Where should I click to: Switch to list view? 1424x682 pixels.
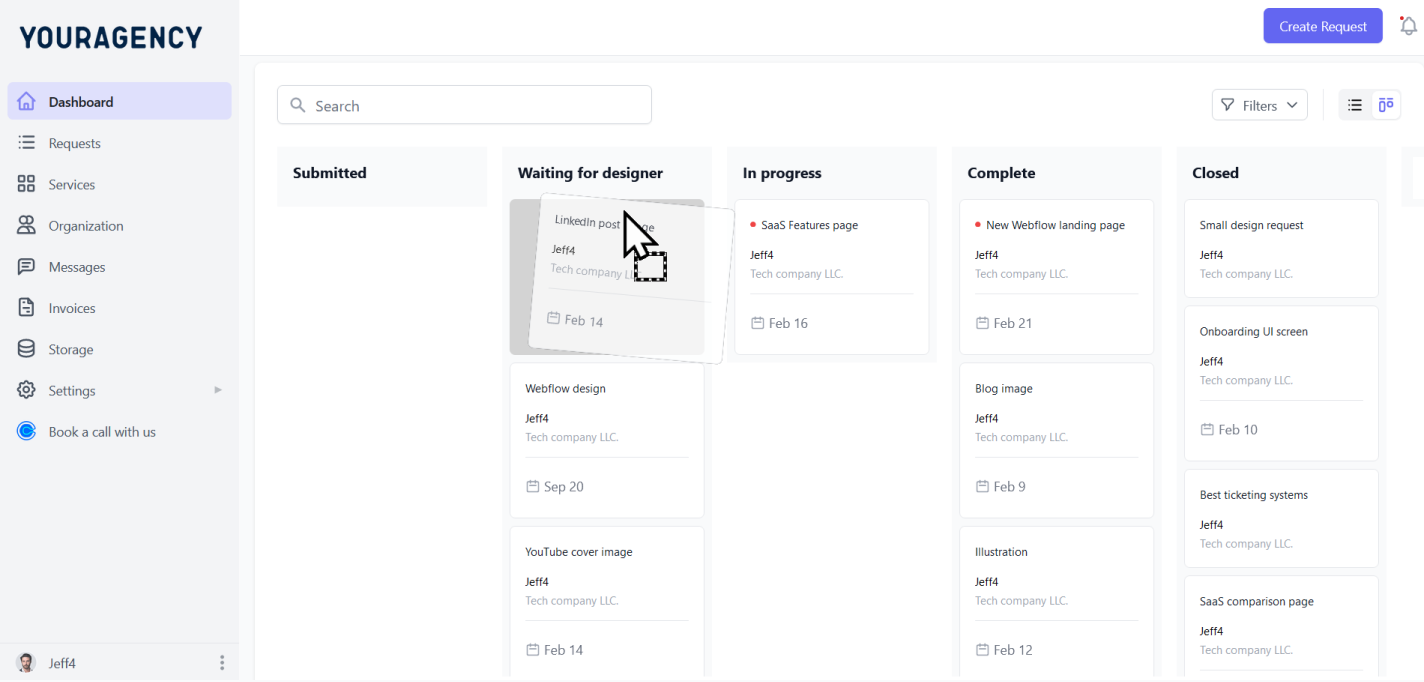point(1355,104)
